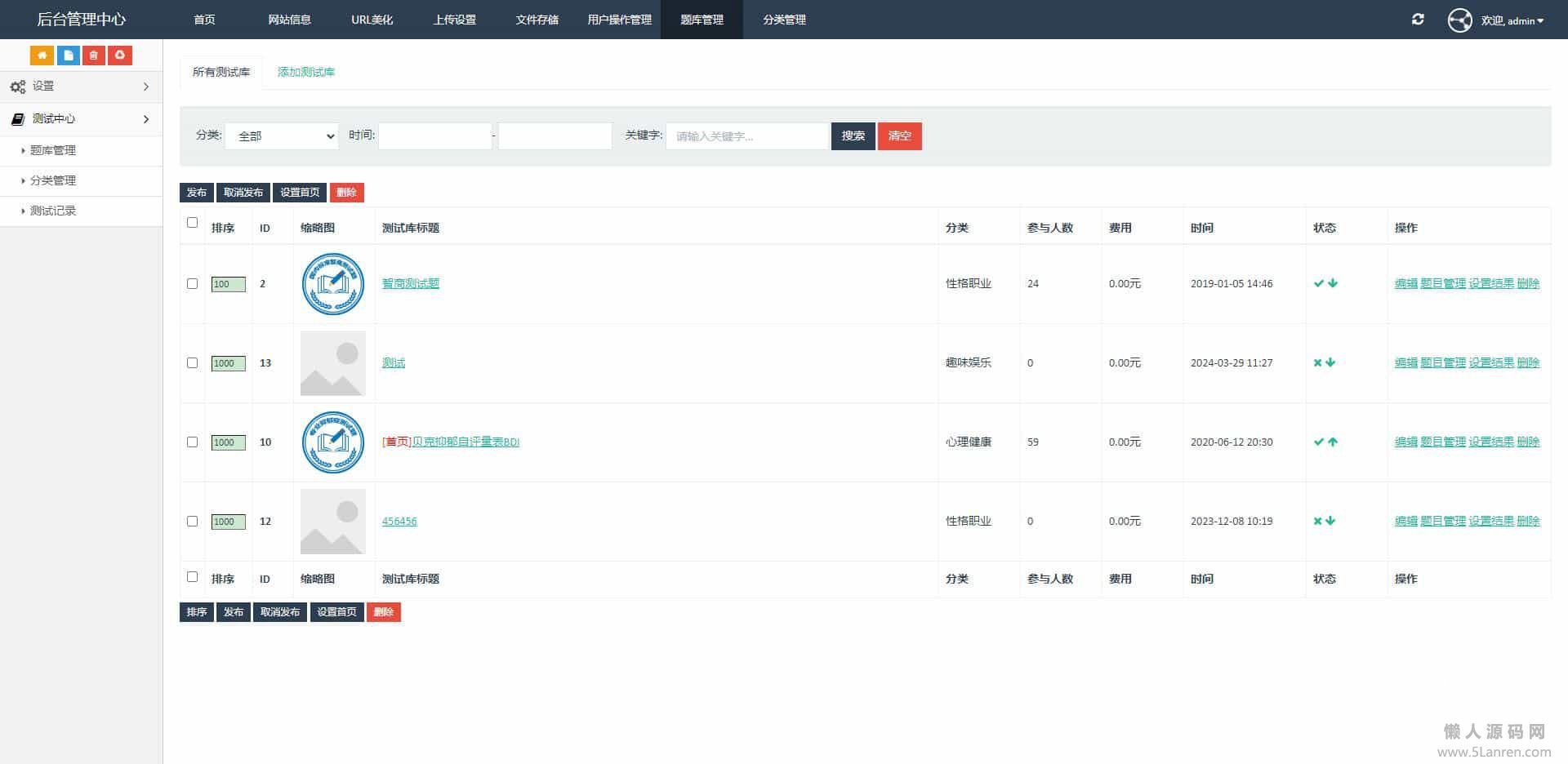Click the green checkmark status for 智商测试题
The width and height of the screenshot is (1568, 764).
(x=1318, y=283)
